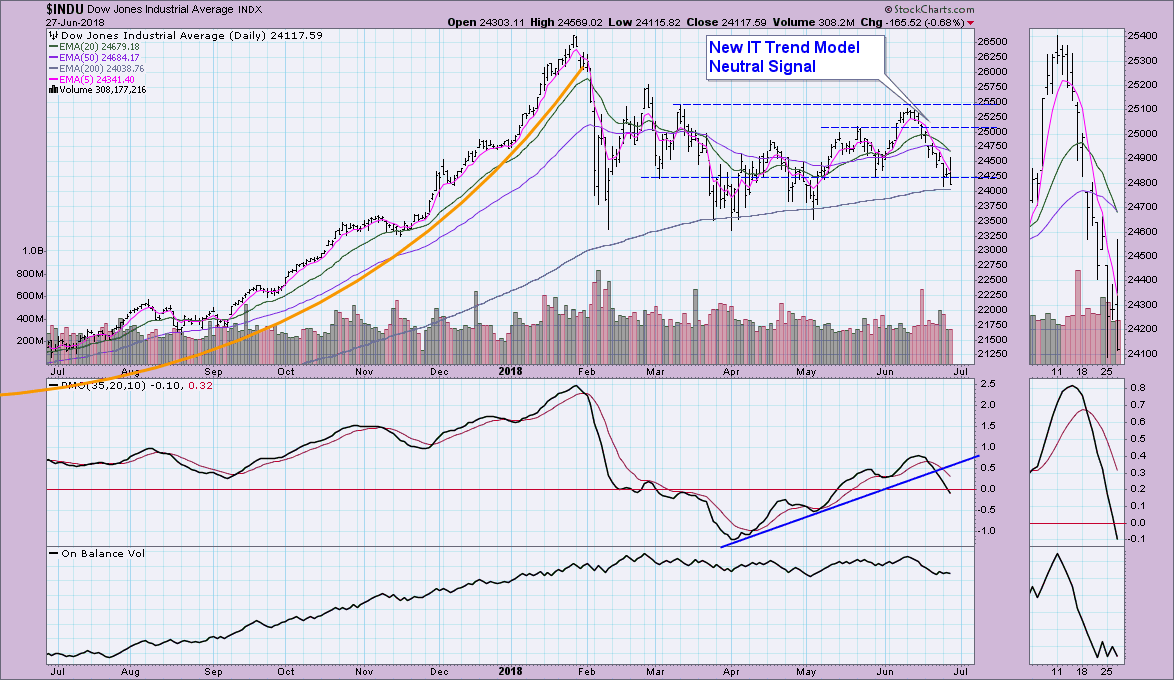Click the Nov label on price chart axis
The image size is (1174, 680).
click(x=364, y=371)
